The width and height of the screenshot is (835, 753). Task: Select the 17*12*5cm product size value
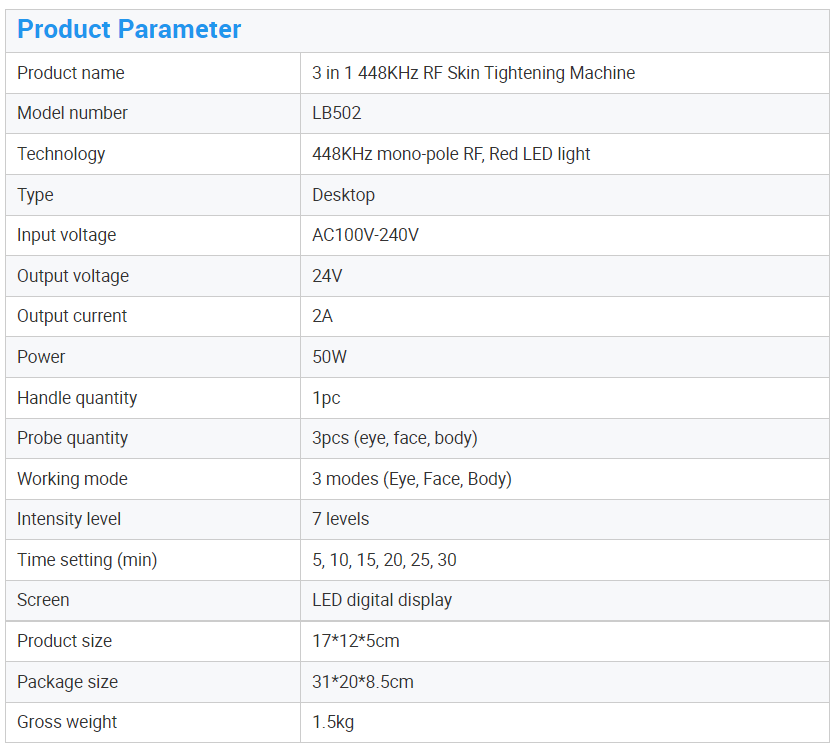(355, 641)
